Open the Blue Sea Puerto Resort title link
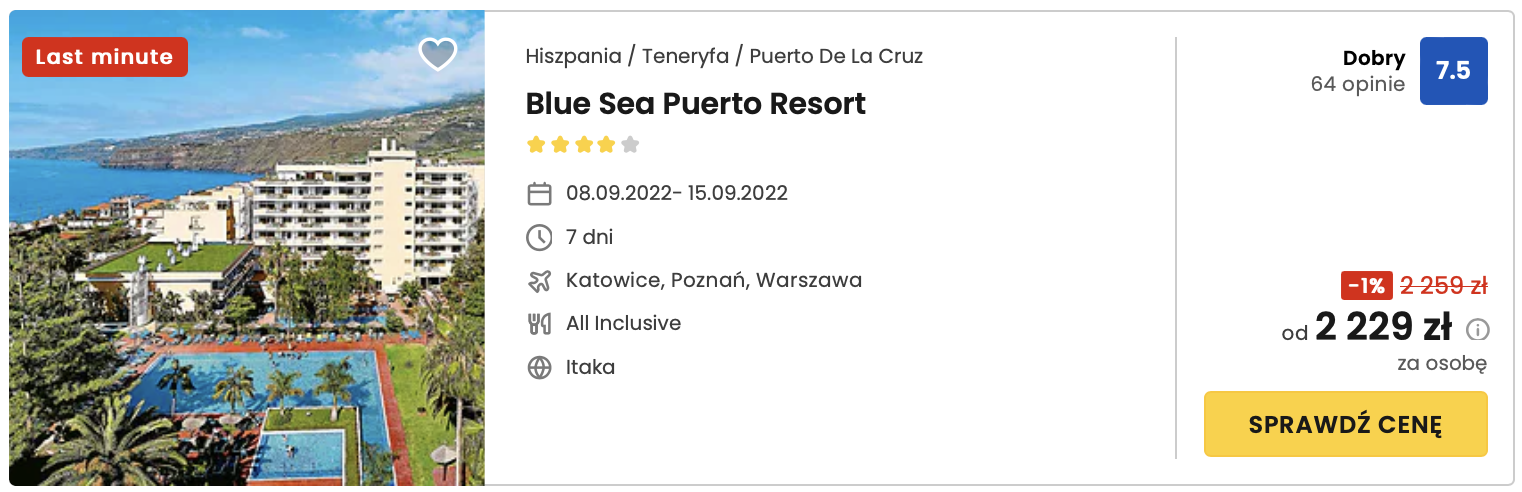Image resolution: width=1522 pixels, height=492 pixels. (x=696, y=104)
